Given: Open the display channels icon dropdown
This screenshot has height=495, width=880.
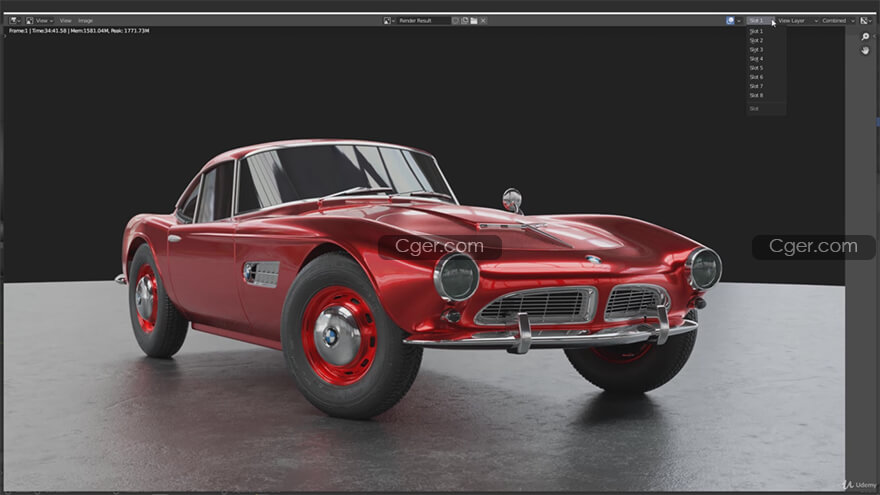Looking at the screenshot, I should [867, 21].
